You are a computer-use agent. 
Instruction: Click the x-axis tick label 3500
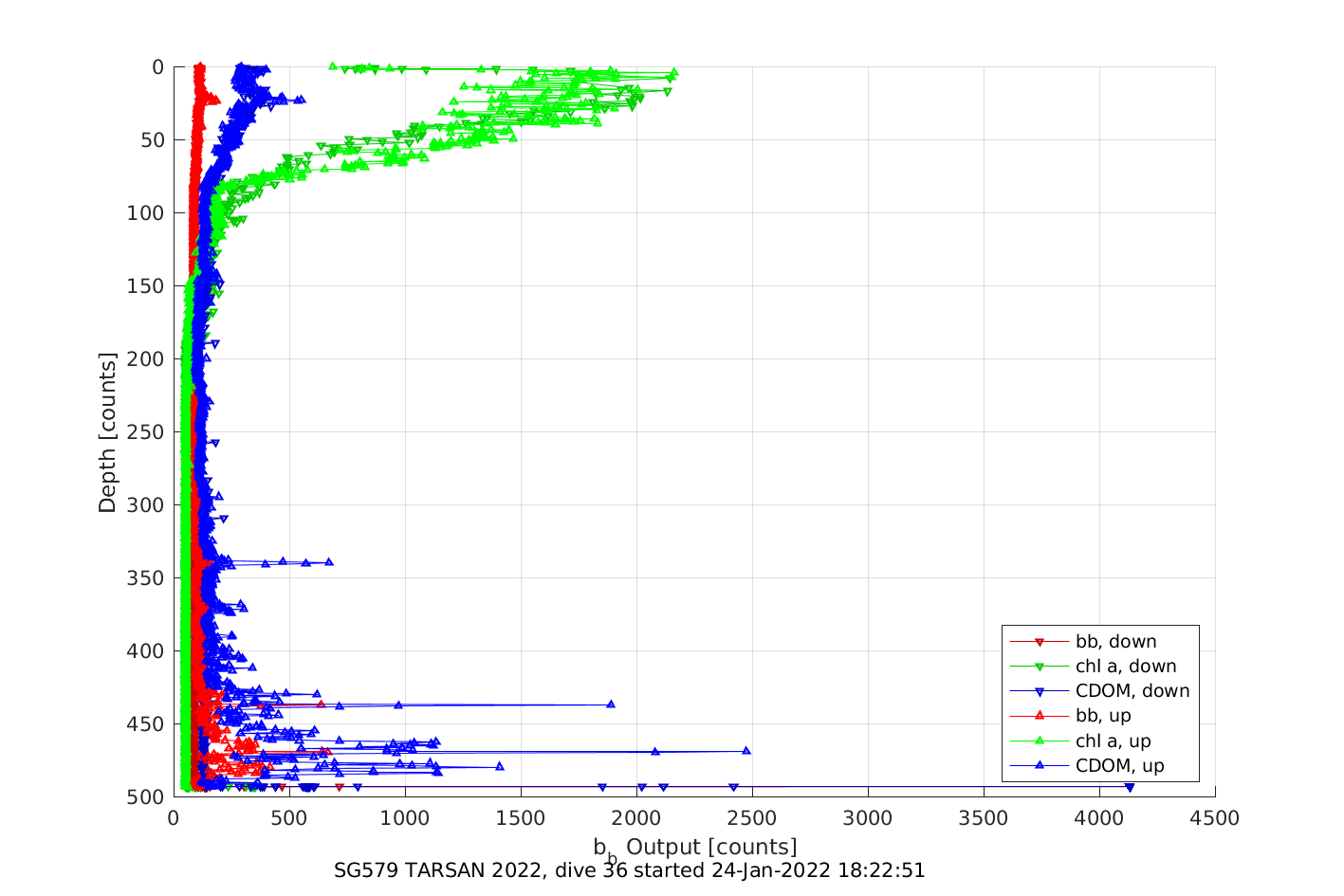click(x=984, y=818)
